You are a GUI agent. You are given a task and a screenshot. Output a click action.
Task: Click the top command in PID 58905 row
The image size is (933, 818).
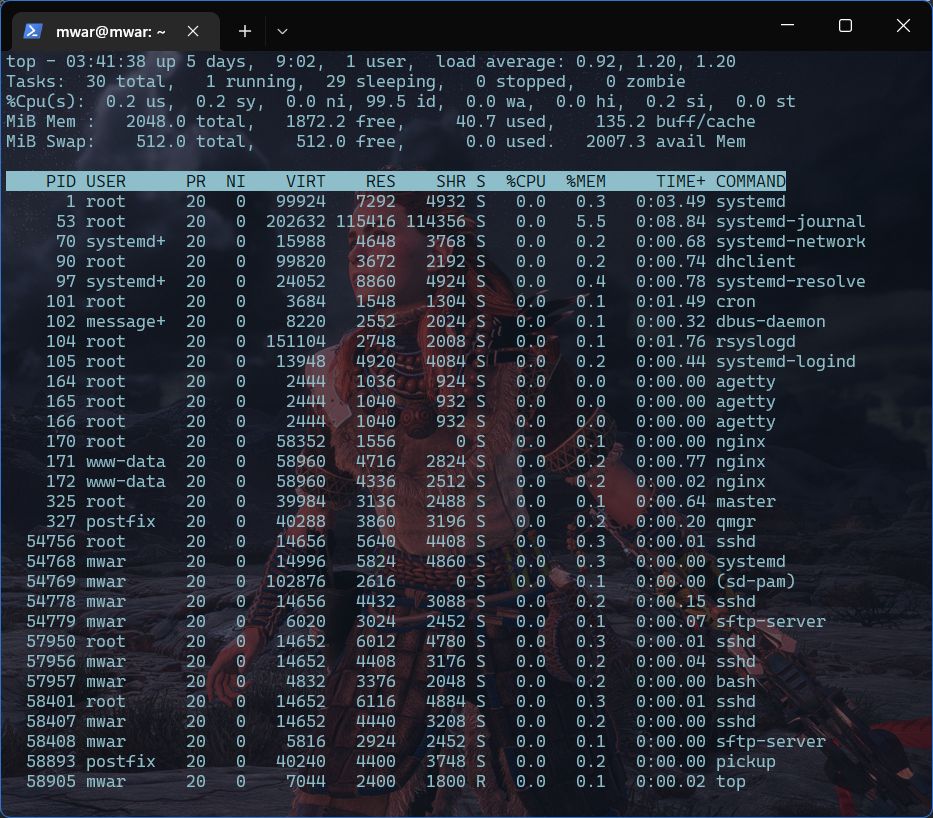click(x=731, y=782)
